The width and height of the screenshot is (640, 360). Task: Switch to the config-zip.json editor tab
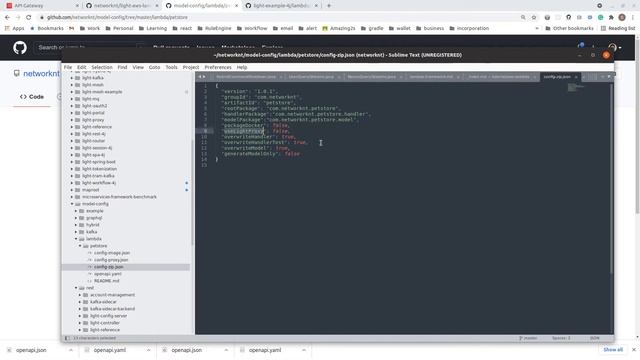pyautogui.click(x=557, y=77)
